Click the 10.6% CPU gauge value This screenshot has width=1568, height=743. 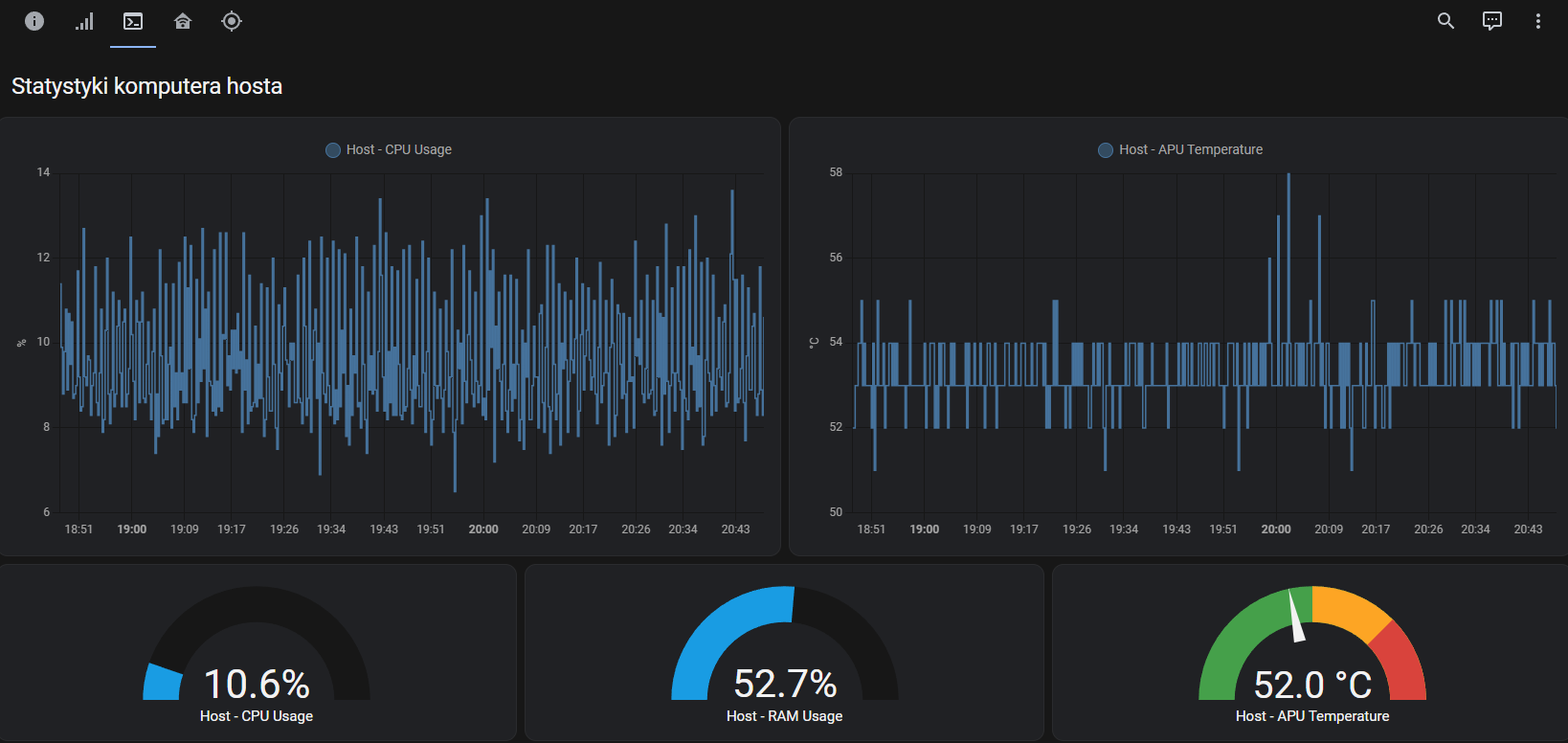[x=257, y=685]
